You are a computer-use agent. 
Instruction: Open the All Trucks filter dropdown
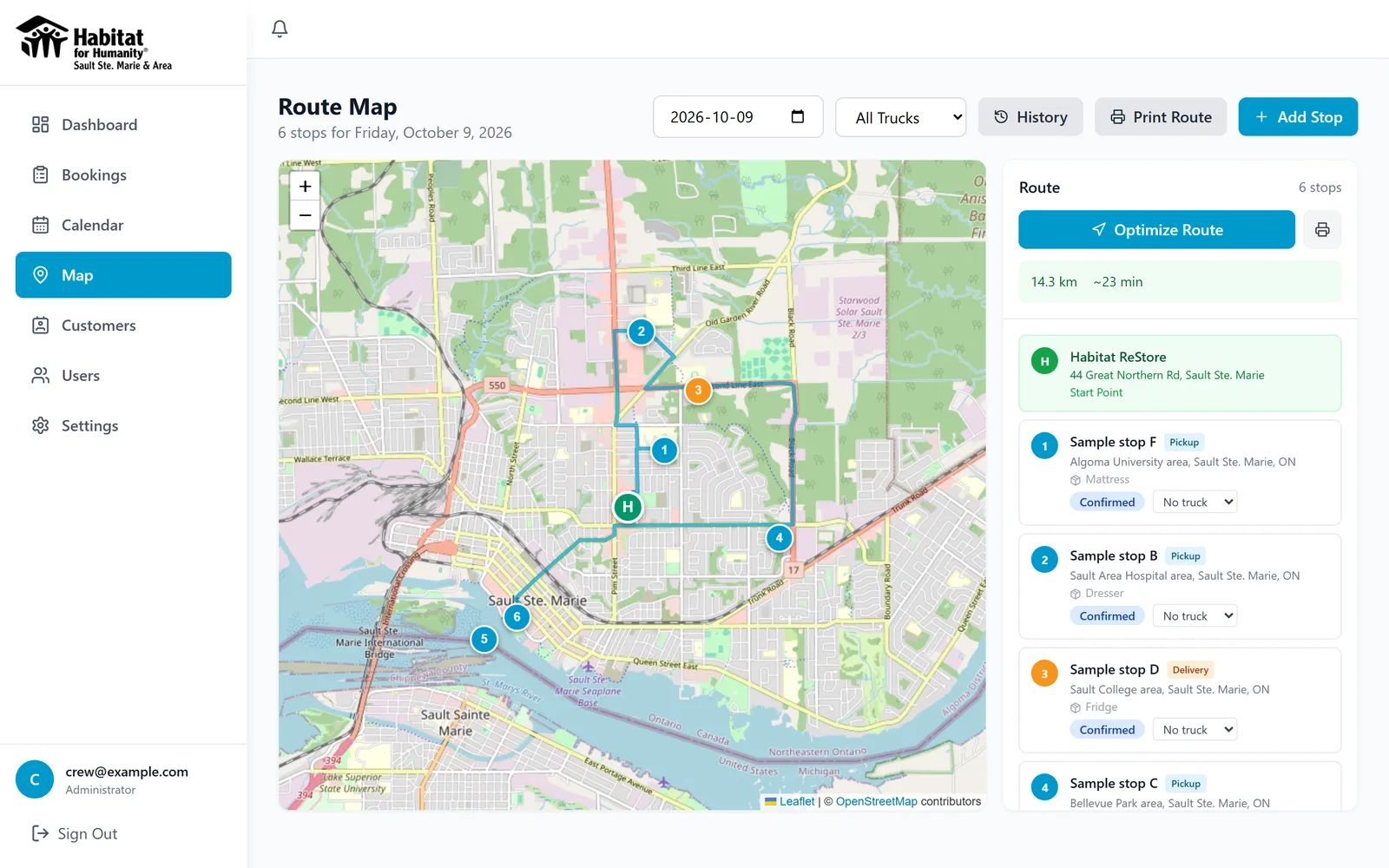click(x=900, y=117)
